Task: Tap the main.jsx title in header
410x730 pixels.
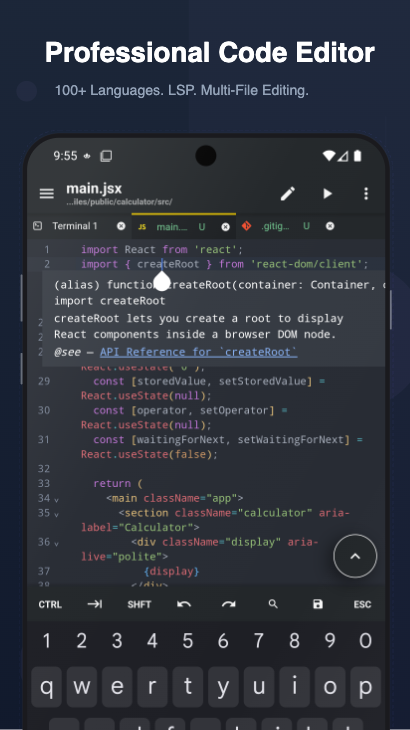Action: [94, 189]
